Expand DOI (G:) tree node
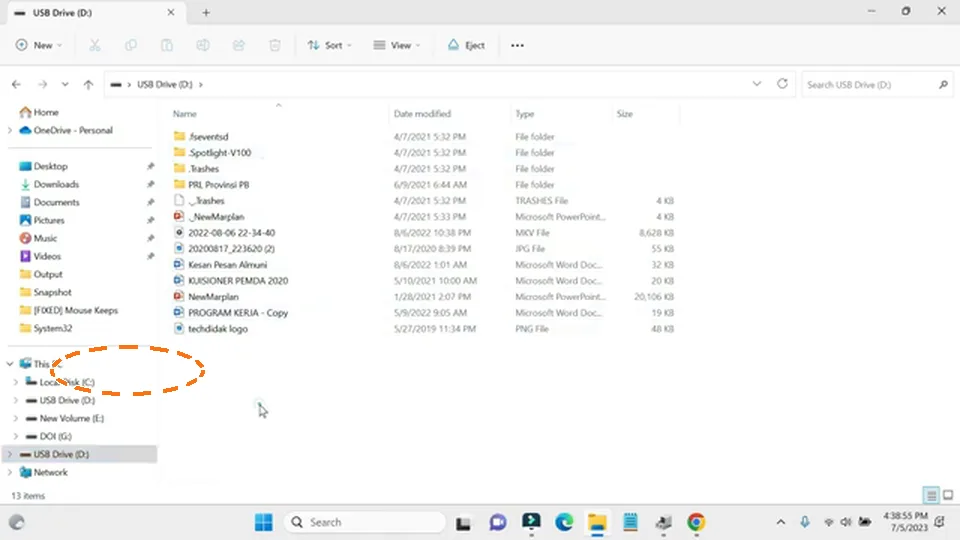Image resolution: width=960 pixels, height=540 pixels. click(16, 437)
